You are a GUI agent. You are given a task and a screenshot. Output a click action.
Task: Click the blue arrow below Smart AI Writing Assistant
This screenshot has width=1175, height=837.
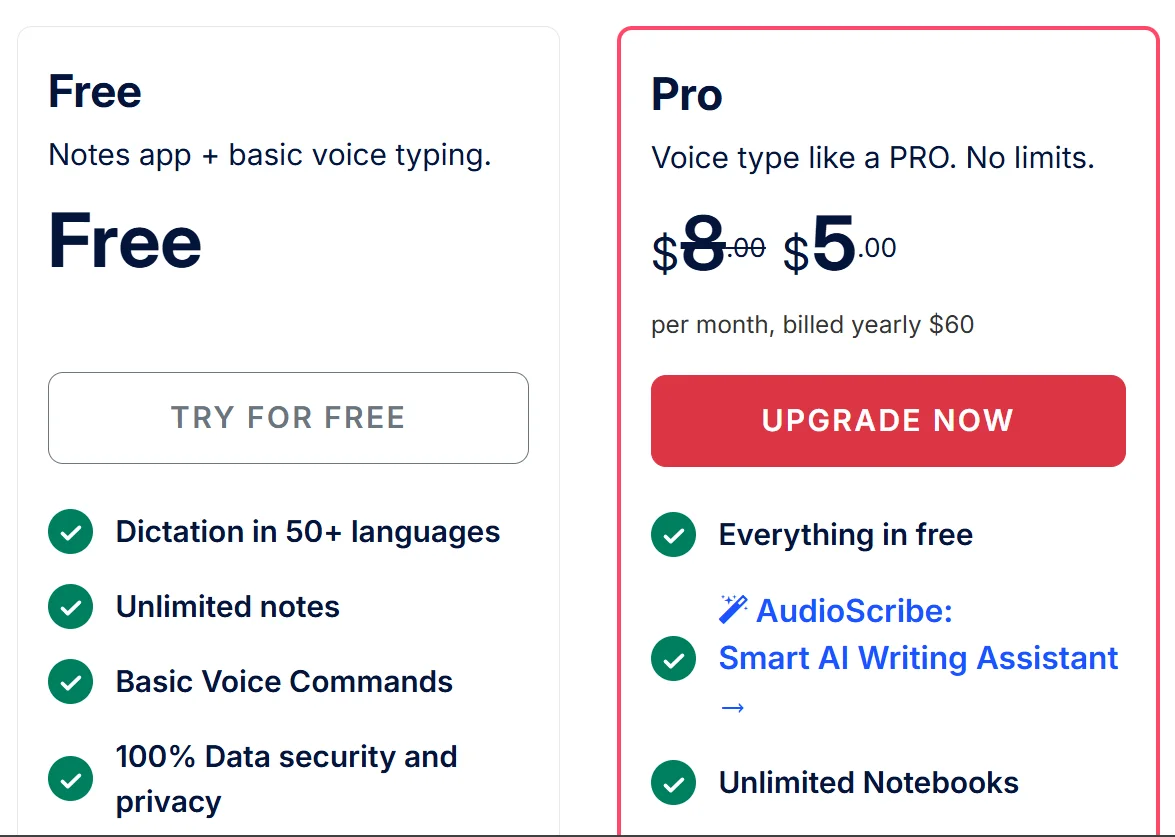click(732, 707)
